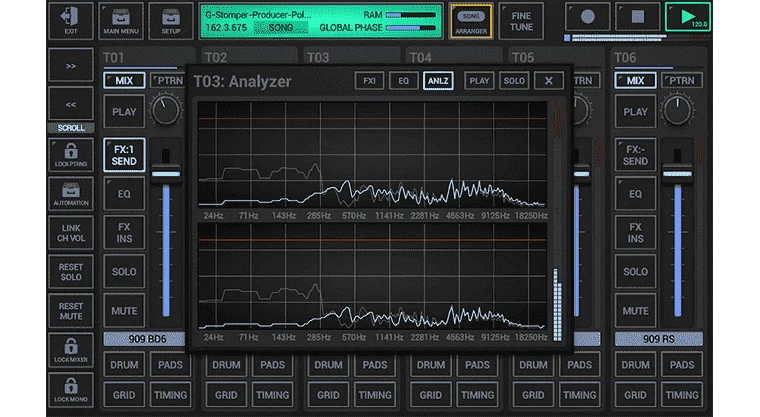The height and width of the screenshot is (417, 760).
Task: Start playback with the Play button
Action: tap(688, 17)
